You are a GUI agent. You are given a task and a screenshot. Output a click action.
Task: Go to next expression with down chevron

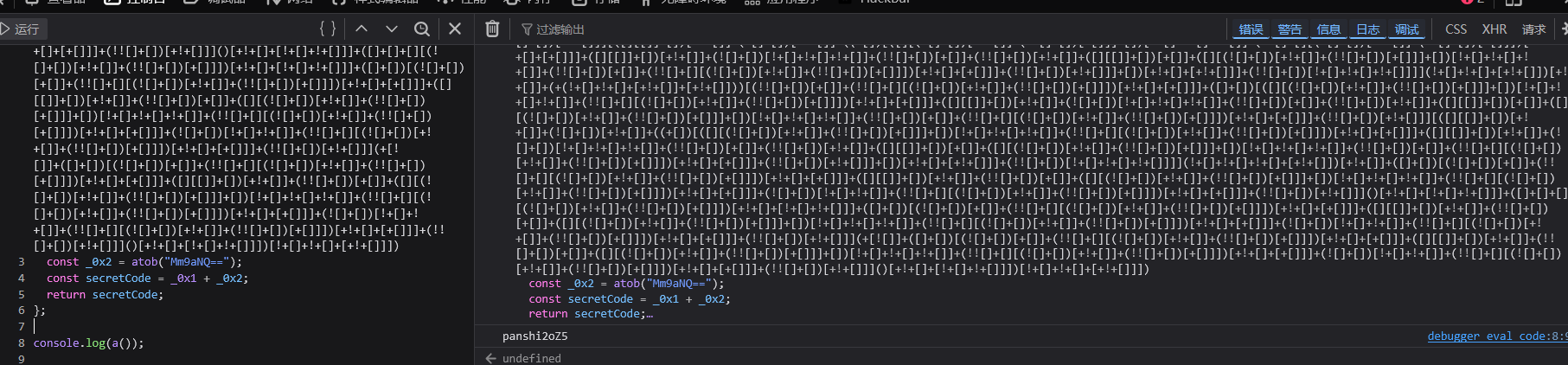click(x=391, y=29)
